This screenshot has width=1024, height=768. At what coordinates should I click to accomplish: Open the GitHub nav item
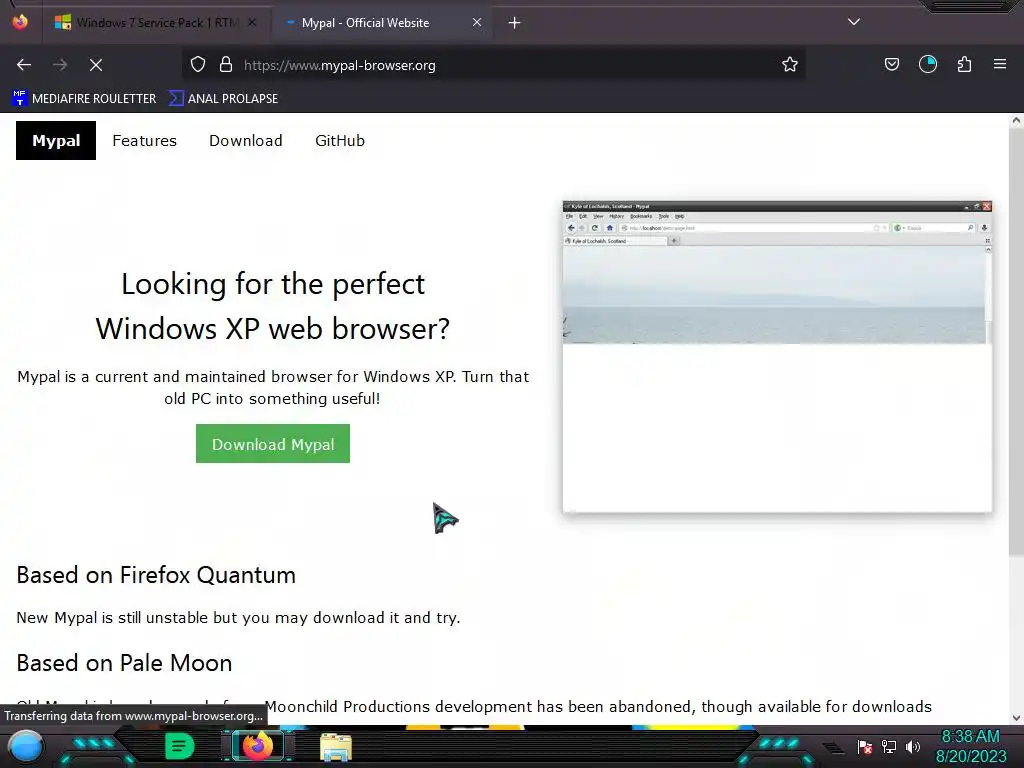pos(340,140)
